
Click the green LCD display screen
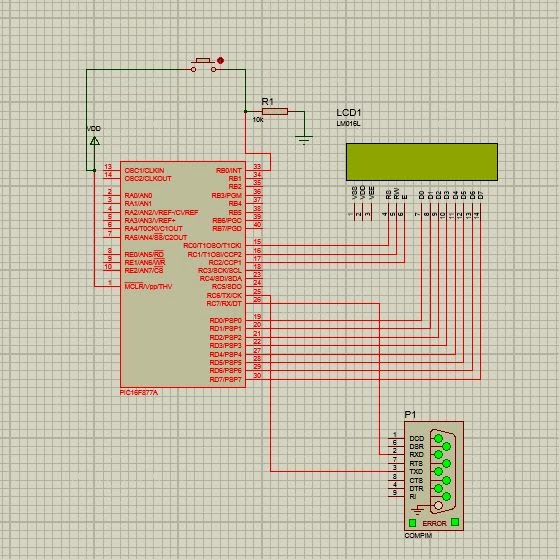422,162
